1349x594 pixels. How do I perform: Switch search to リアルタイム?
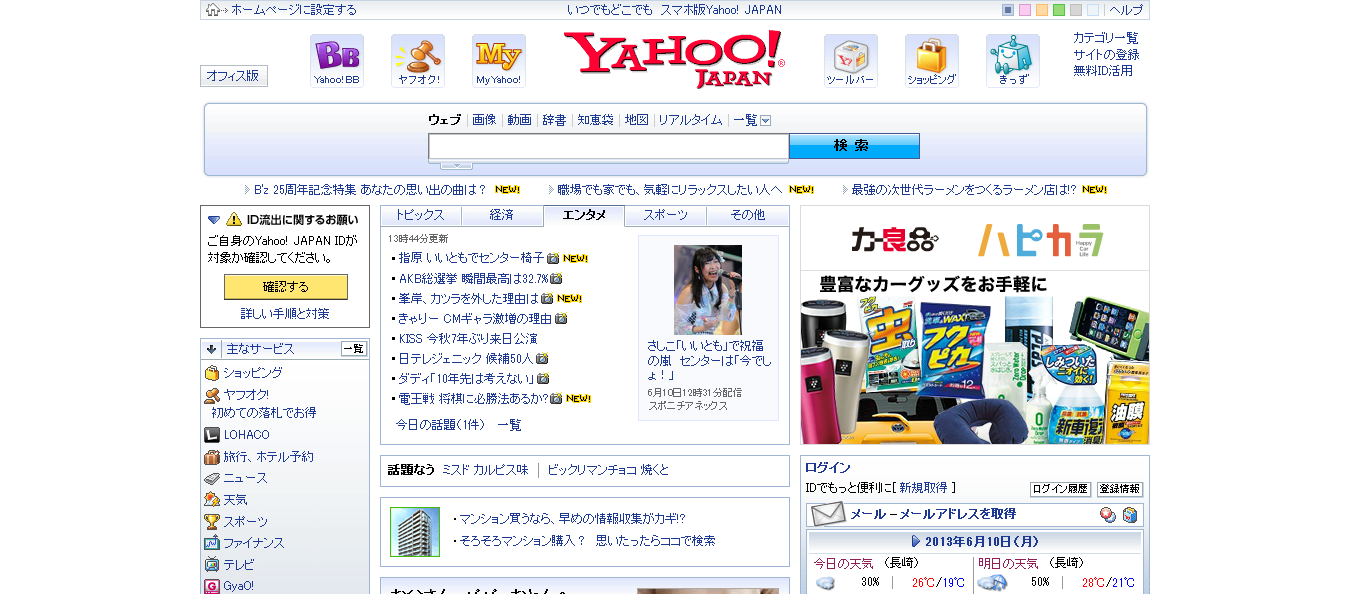[690, 120]
